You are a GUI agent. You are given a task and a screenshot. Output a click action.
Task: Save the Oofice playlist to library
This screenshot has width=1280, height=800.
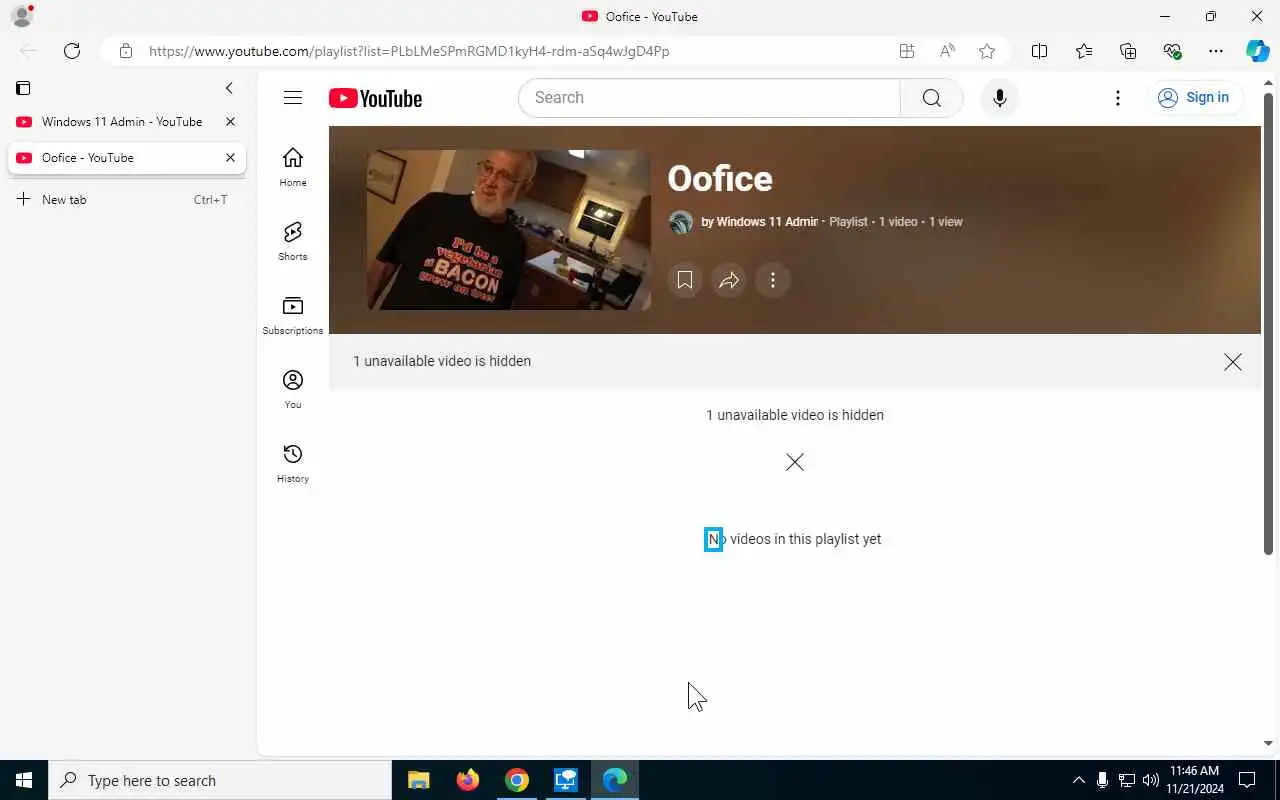point(685,280)
